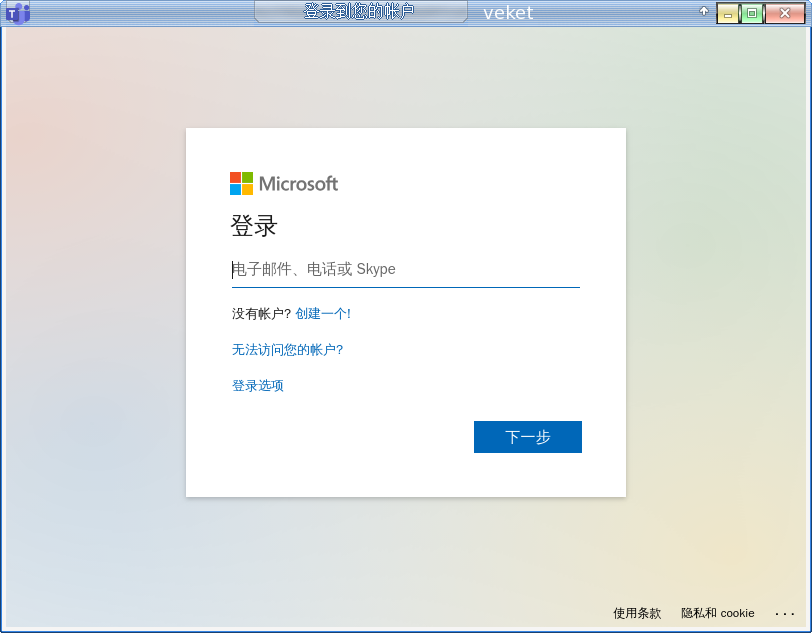The width and height of the screenshot is (812, 633).
Task: Click the 登录到您的帐户 title tab
Action: pos(360,11)
